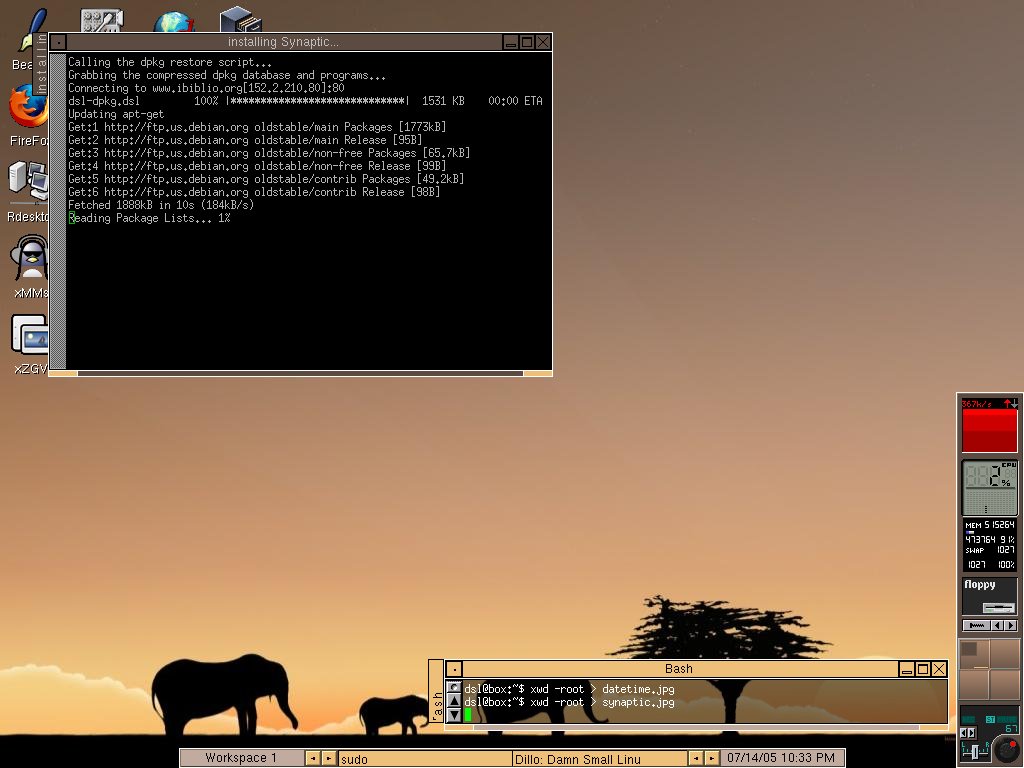Click 'Get:1' oldstable/main Packages line
Image resolution: width=1024 pixels, height=768 pixels.
pyautogui.click(x=257, y=127)
